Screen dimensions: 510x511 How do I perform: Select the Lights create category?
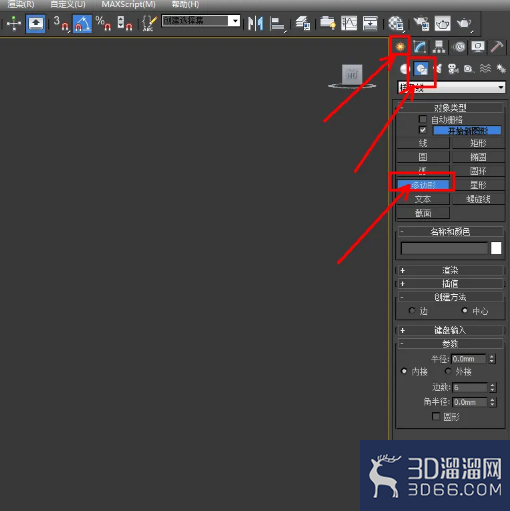tap(438, 69)
